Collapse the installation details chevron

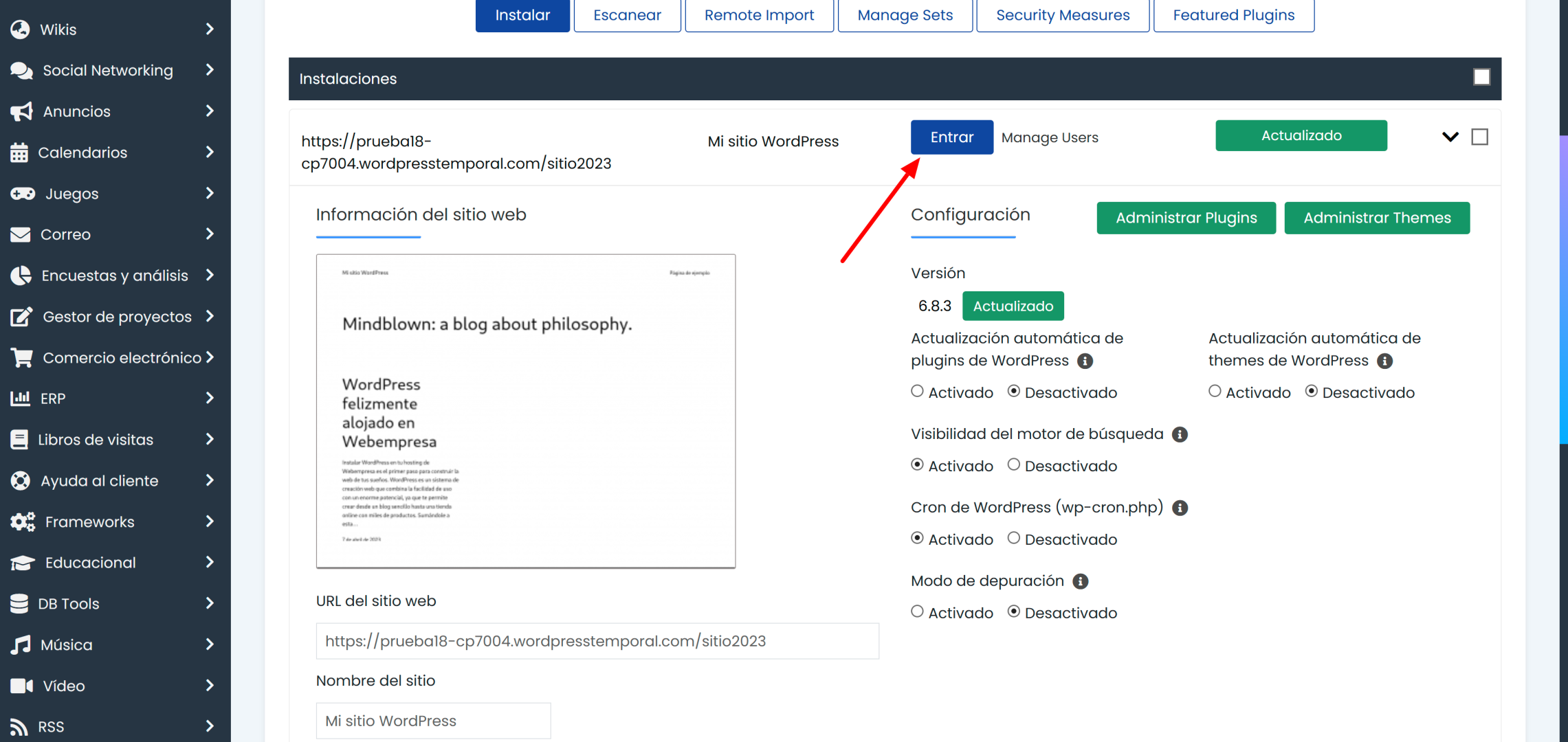click(x=1450, y=137)
